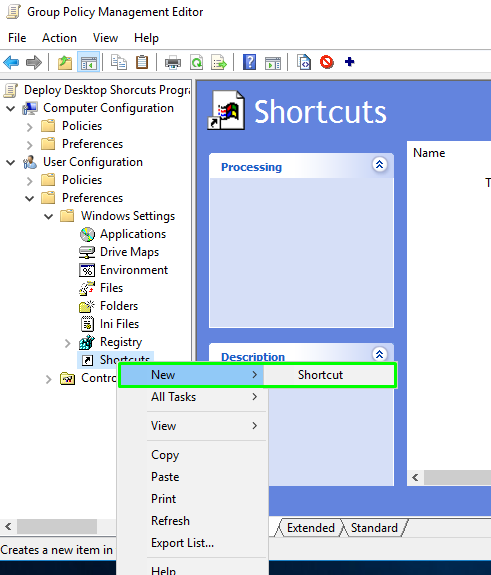Select the Deploy Desktop Shorcuts root node

[x=107, y=90]
